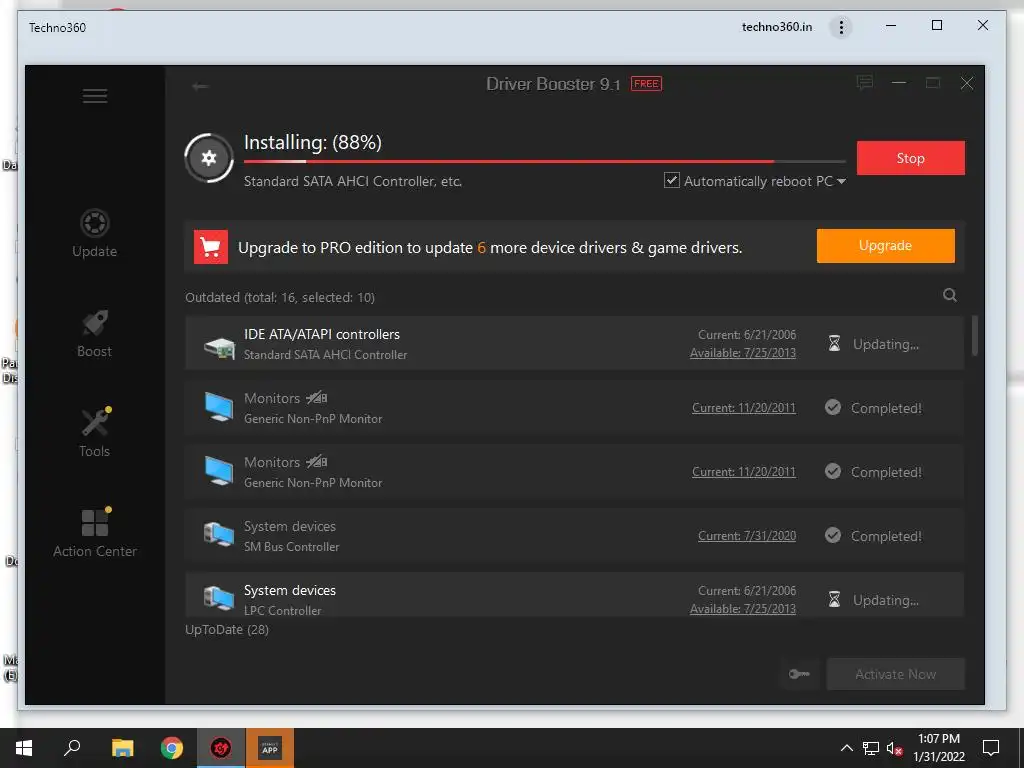The height and width of the screenshot is (768, 1024).
Task: Open the Action Center section
Action: pos(95,533)
